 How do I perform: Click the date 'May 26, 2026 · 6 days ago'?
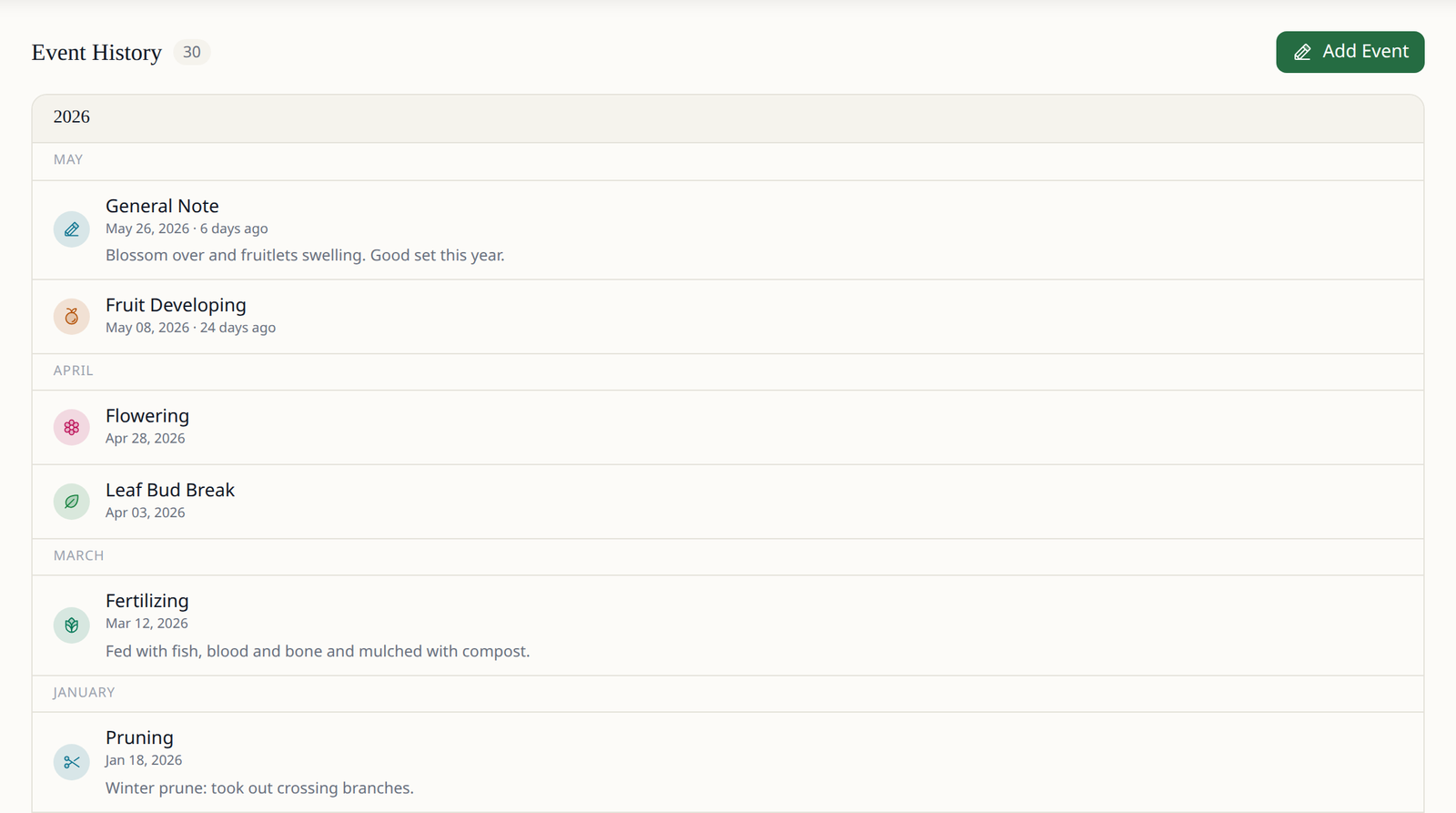pyautogui.click(x=187, y=229)
